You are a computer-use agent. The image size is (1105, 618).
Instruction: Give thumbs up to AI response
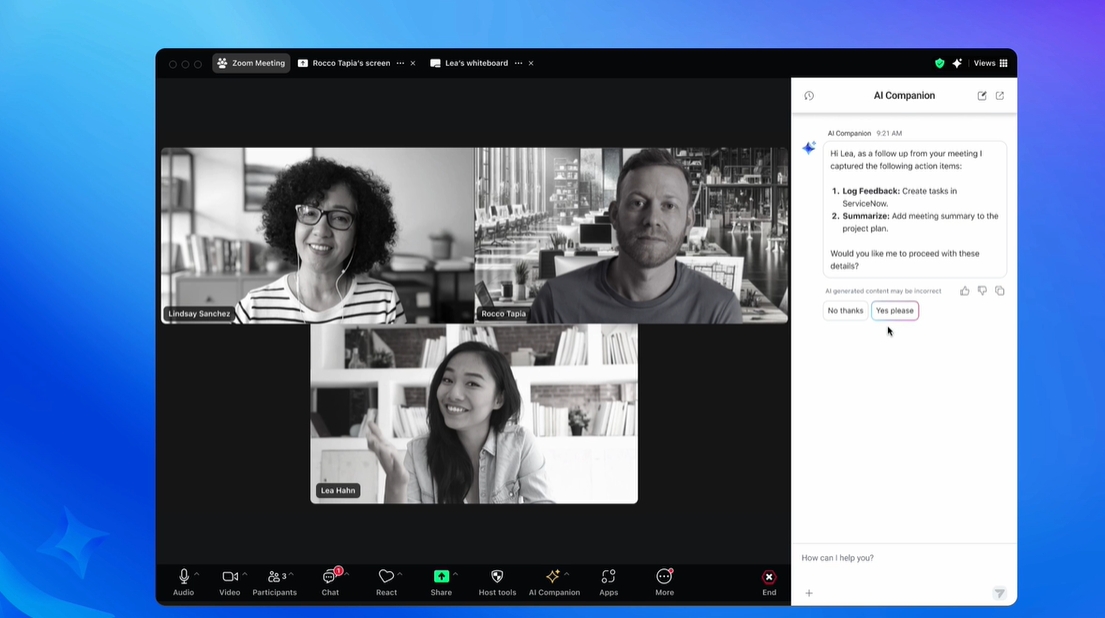coord(965,291)
